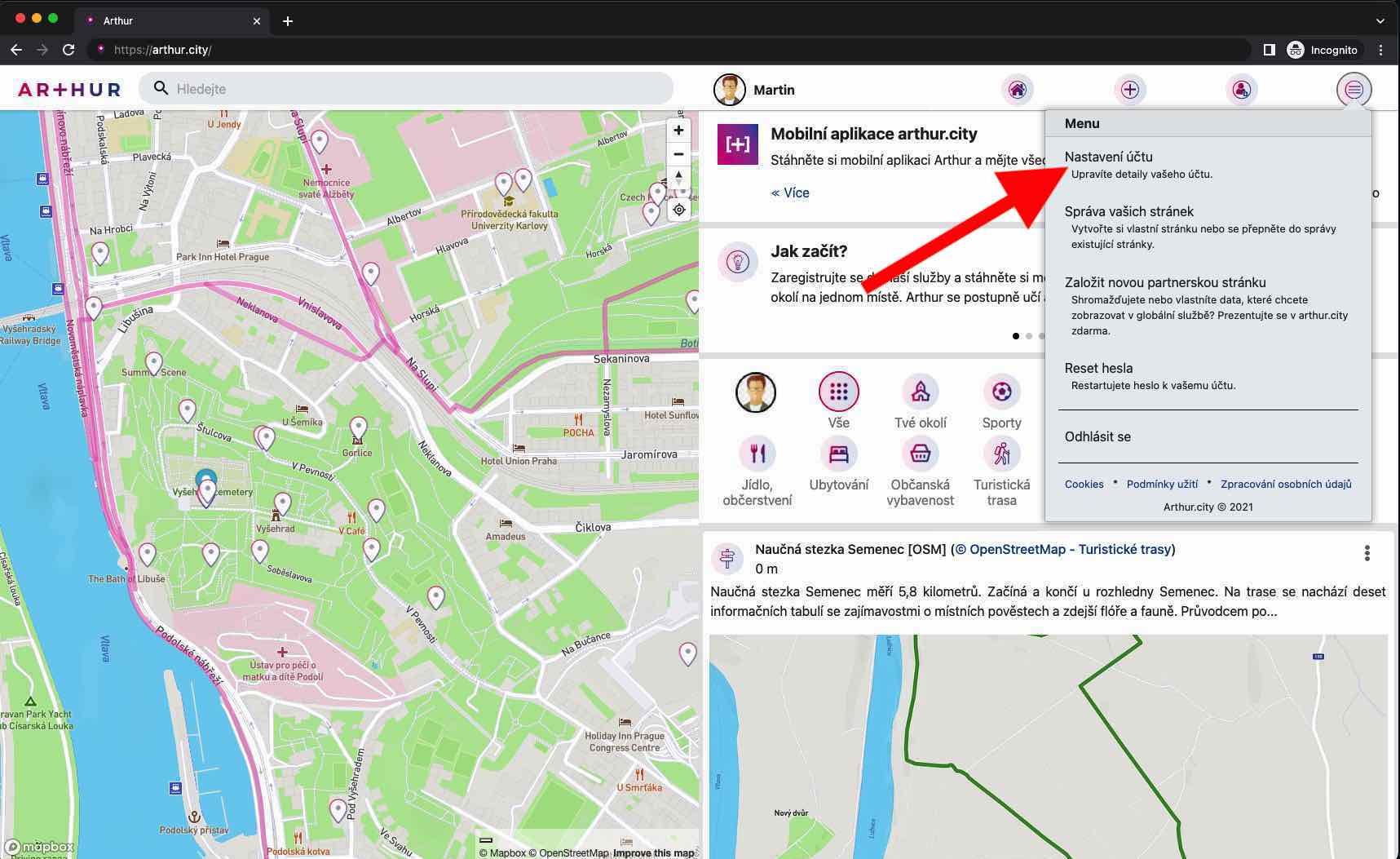1400x859 pixels.
Task: Open a new browser tab
Action: (x=287, y=21)
